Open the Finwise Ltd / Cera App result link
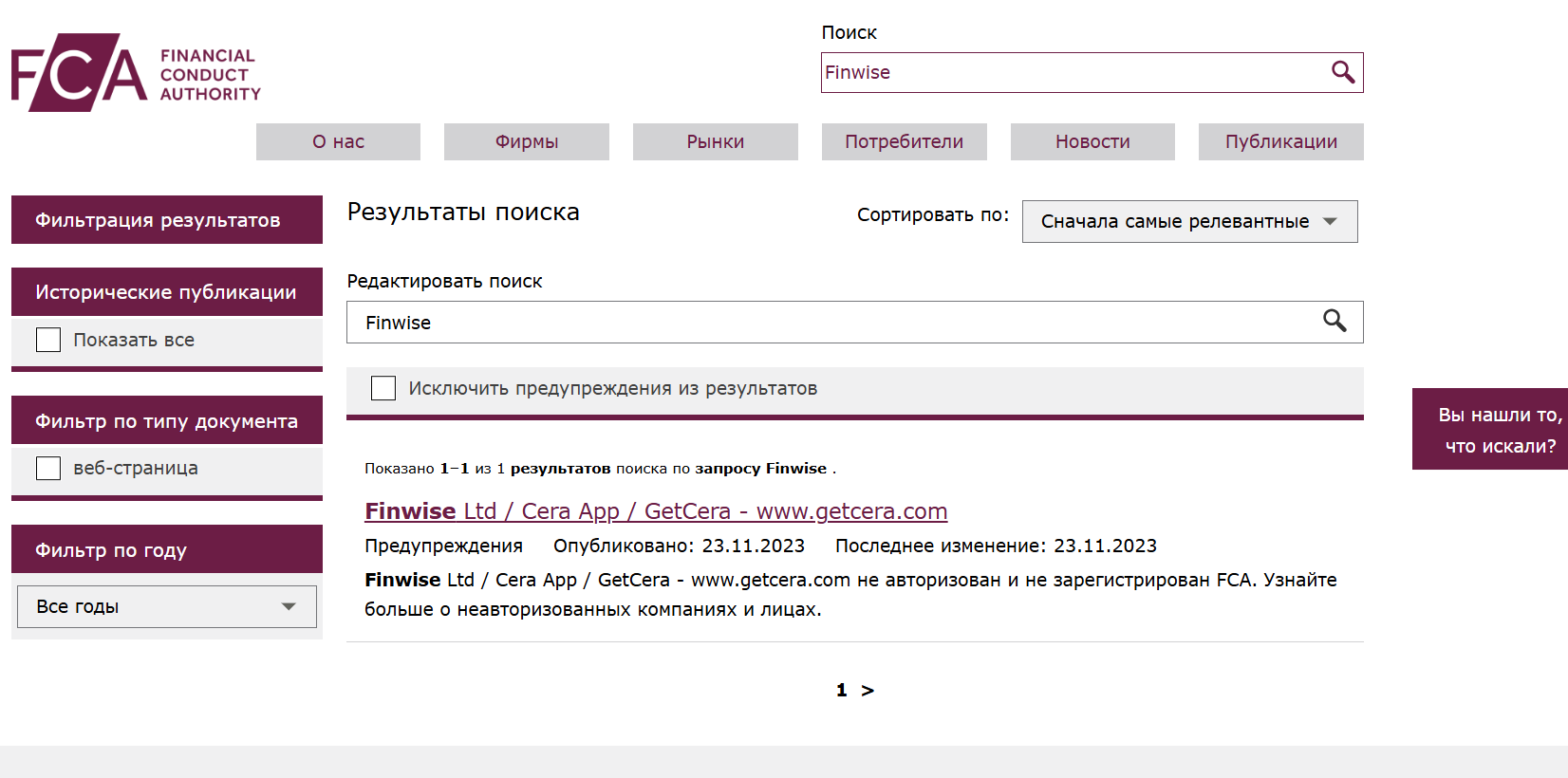Viewport: 1568px width, 778px height. point(656,510)
